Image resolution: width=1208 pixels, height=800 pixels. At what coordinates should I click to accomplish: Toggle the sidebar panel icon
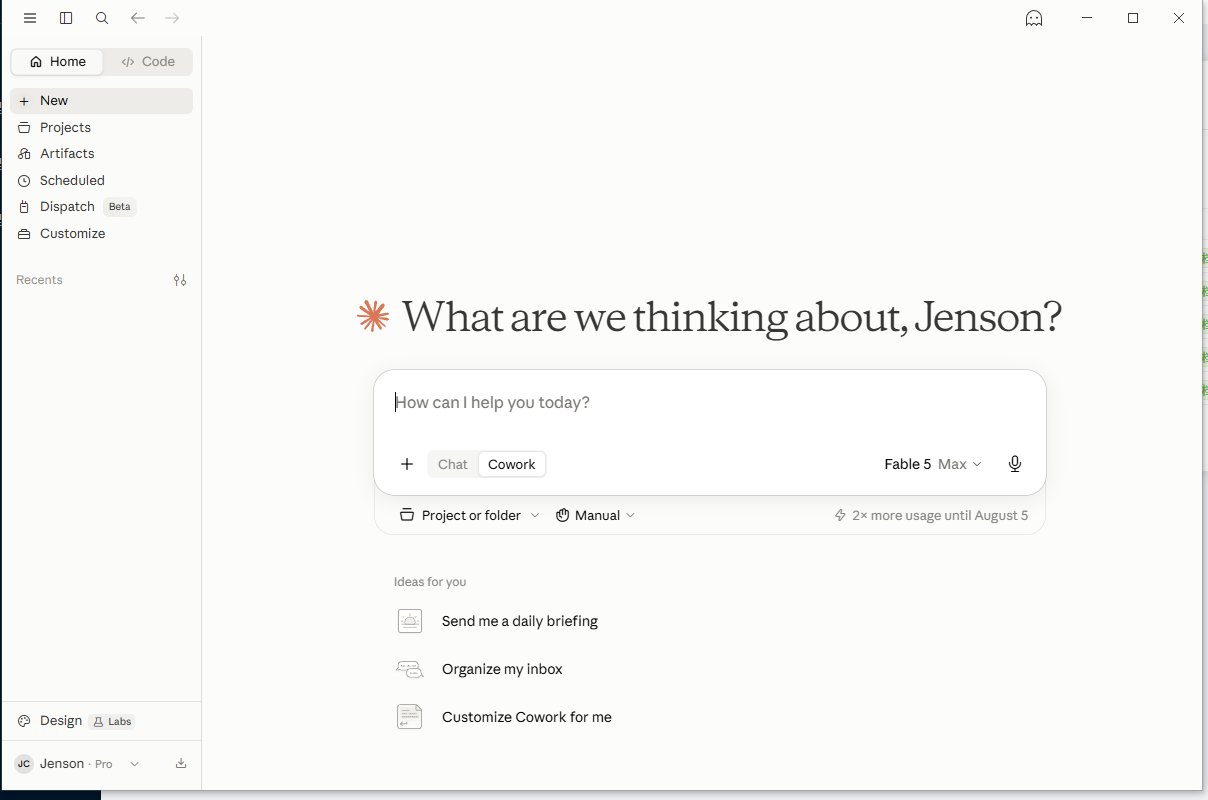66,18
